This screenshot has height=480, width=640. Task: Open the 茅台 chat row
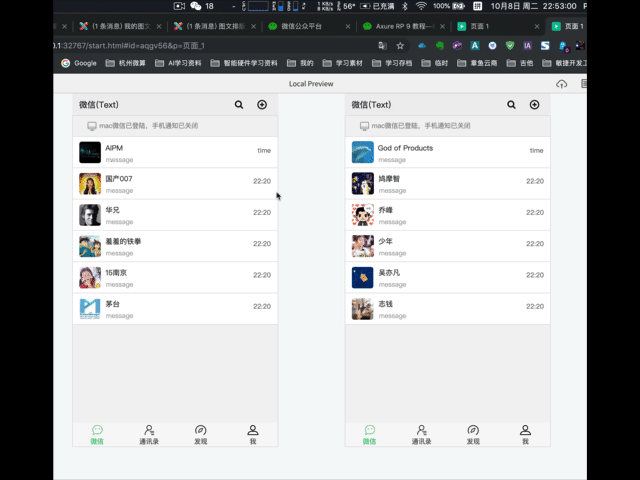click(175, 309)
